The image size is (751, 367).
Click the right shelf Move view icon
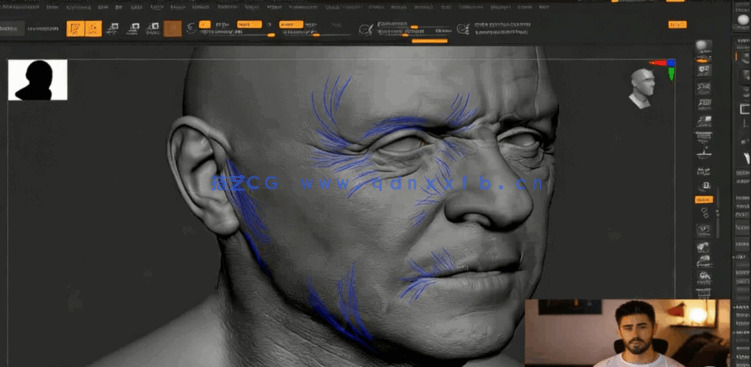pos(704,248)
